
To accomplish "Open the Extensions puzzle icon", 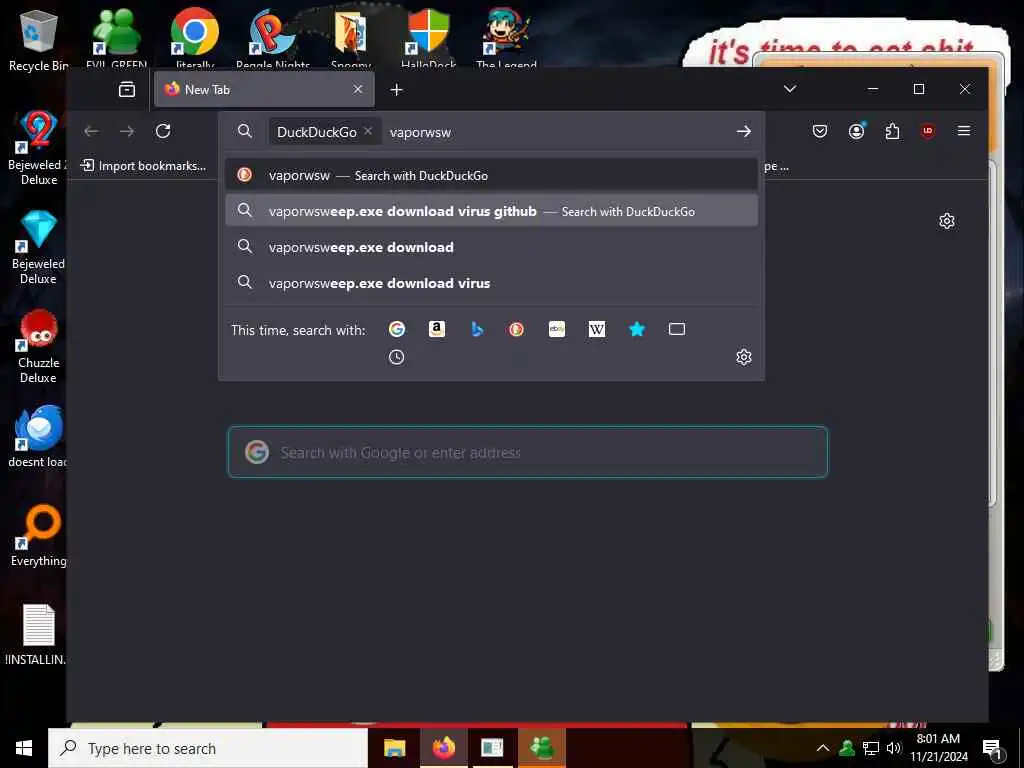I will pyautogui.click(x=892, y=131).
